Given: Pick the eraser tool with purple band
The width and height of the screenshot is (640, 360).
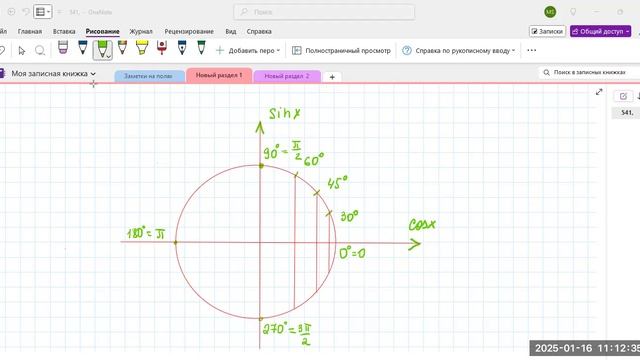Looking at the screenshot, I should click(x=62, y=48).
